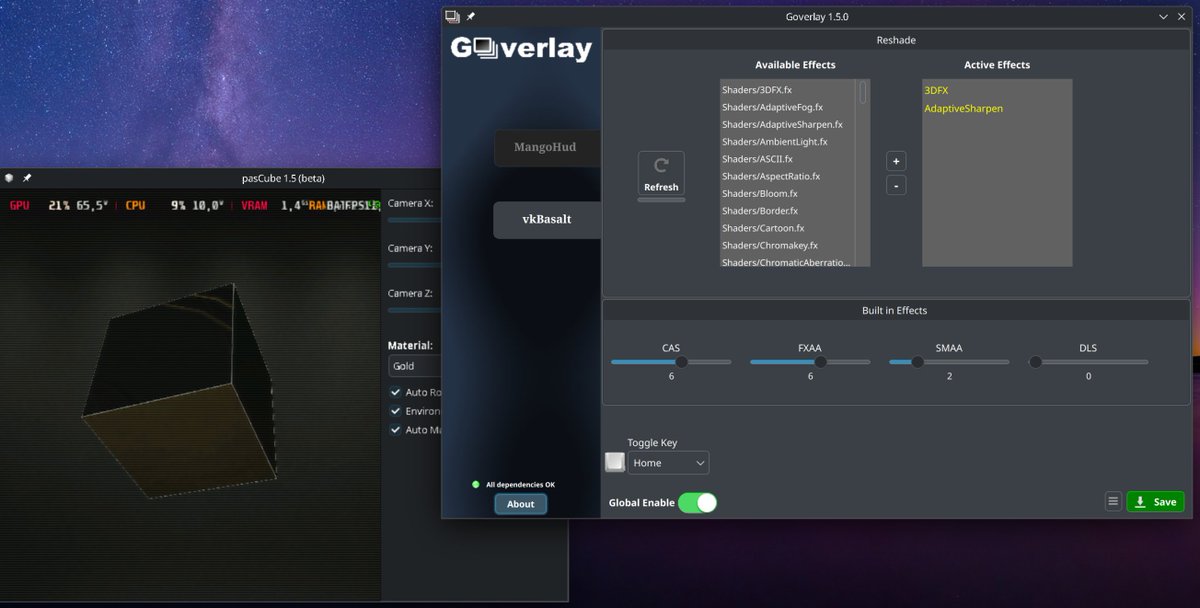This screenshot has height=608, width=1200.
Task: Click the screenshot icon in GOverlay's title bar
Action: pos(453,16)
